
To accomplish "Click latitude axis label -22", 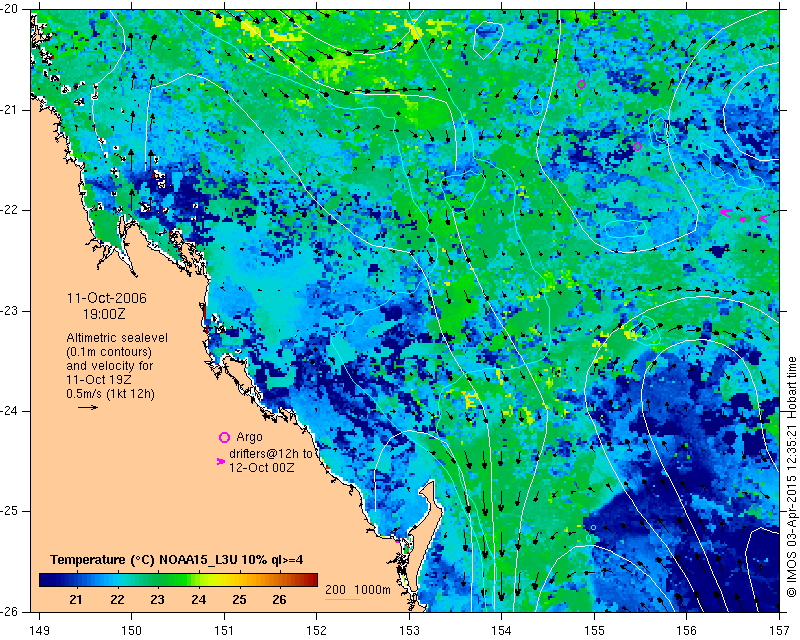I will click(x=10, y=210).
